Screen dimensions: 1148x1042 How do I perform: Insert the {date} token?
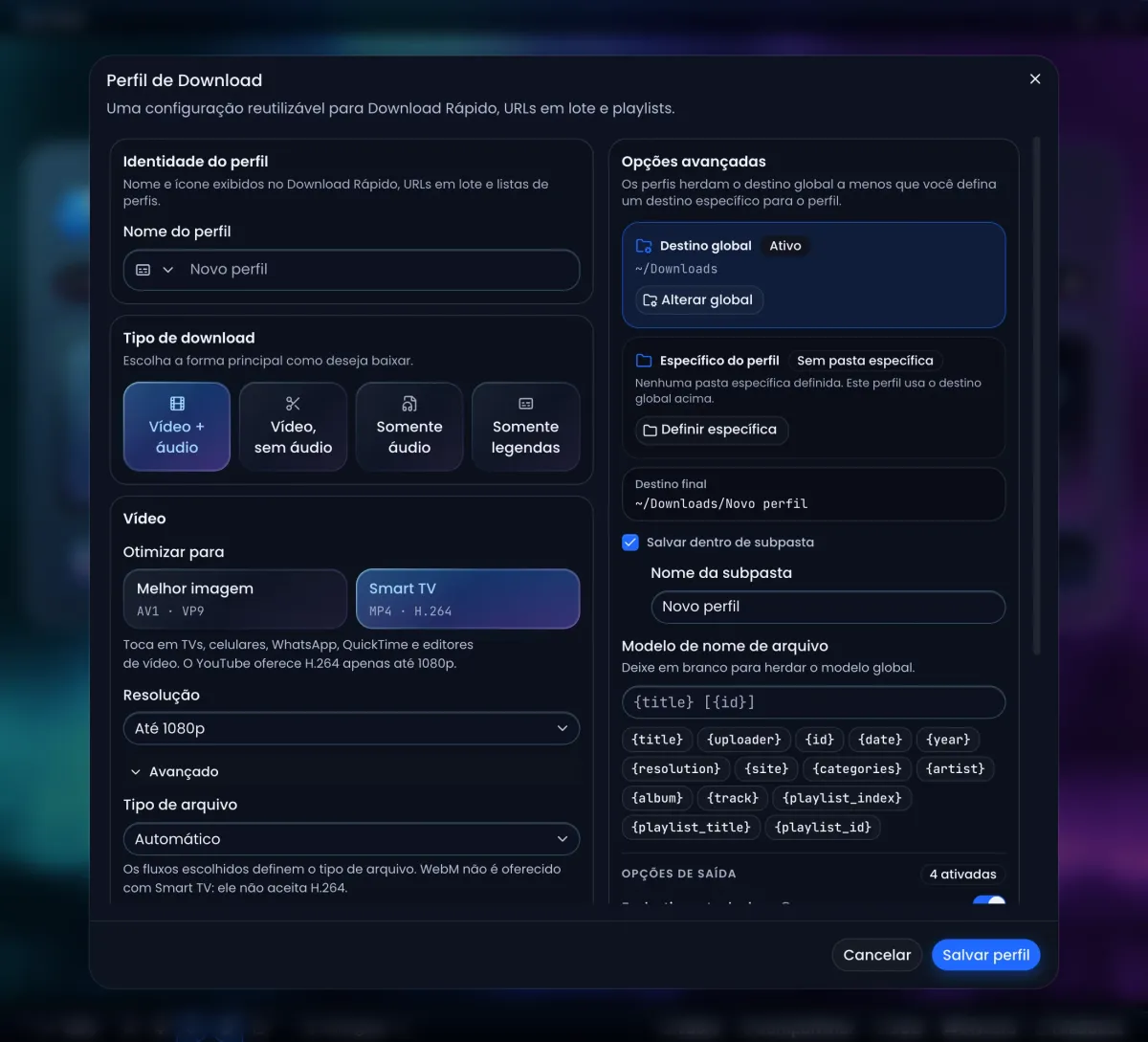coord(880,740)
